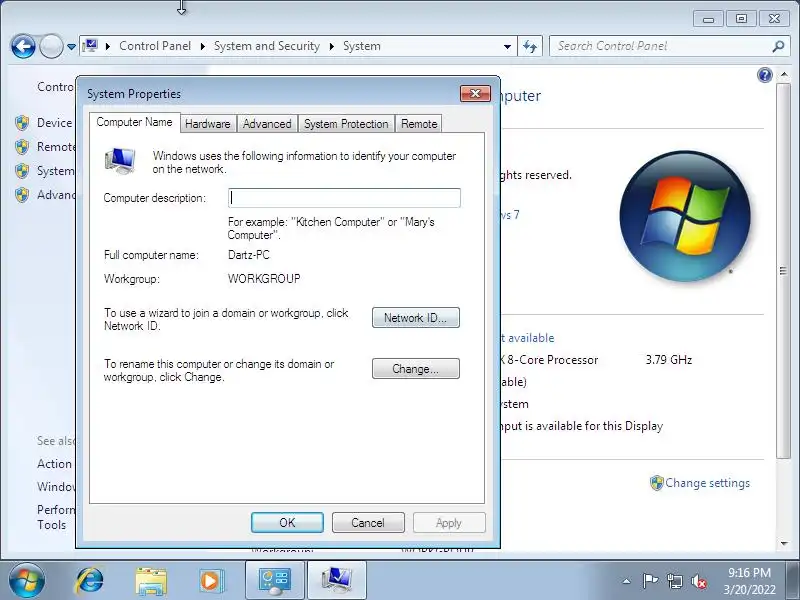Open the Remote tab
Viewport: 800px width, 600px height.
click(419, 124)
